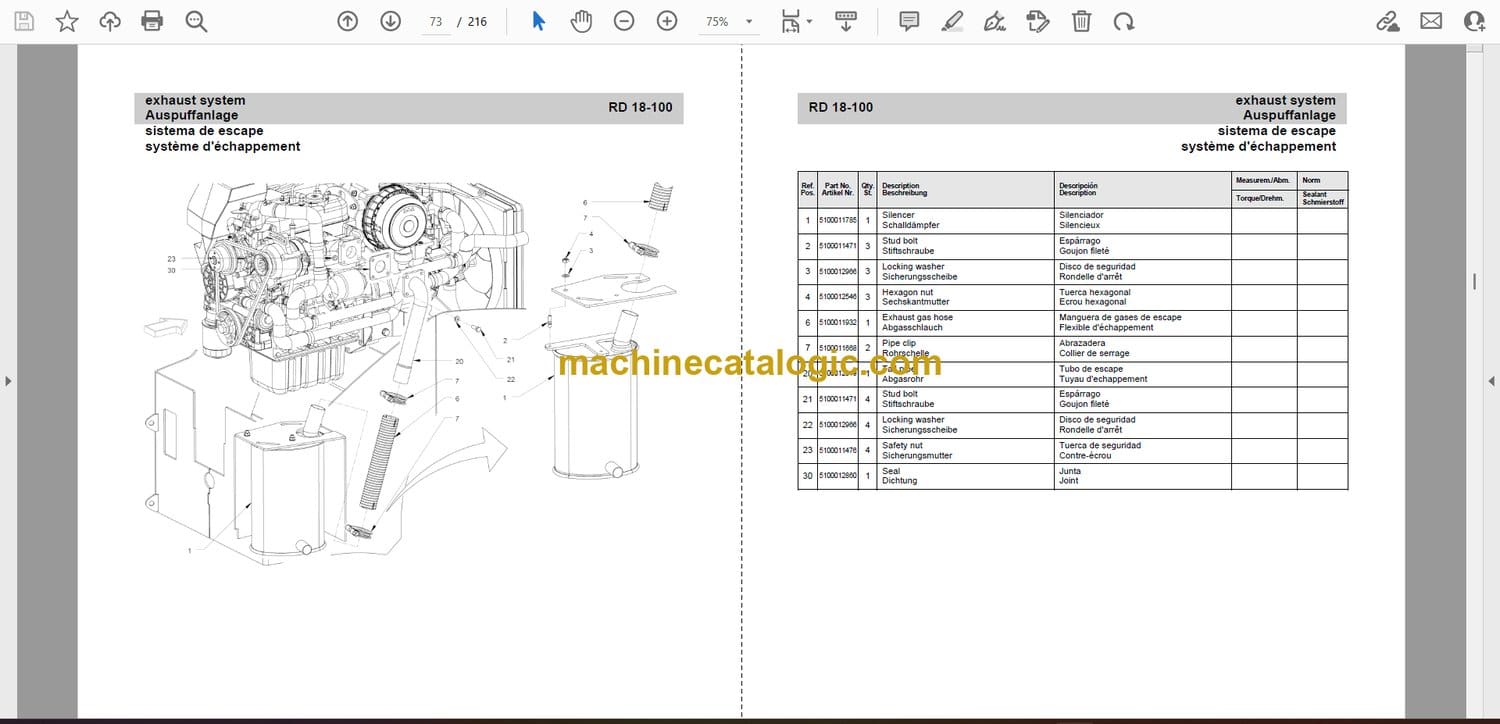
Task: Print the document
Action: (x=152, y=21)
